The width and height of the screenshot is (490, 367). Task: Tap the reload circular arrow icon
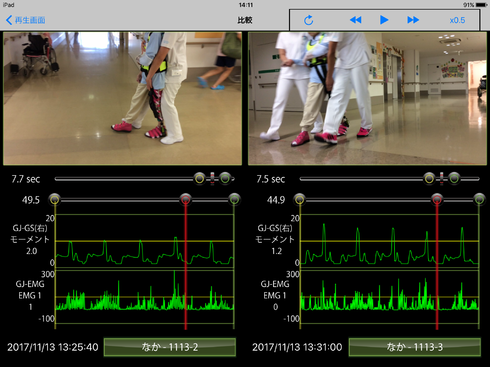point(309,20)
